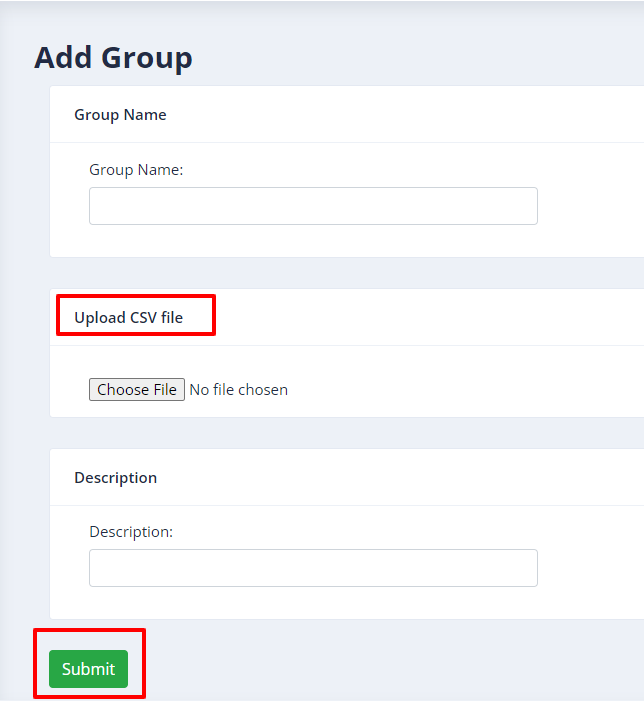644x719 pixels.
Task: Click the green Submit button label text
Action: [89, 669]
